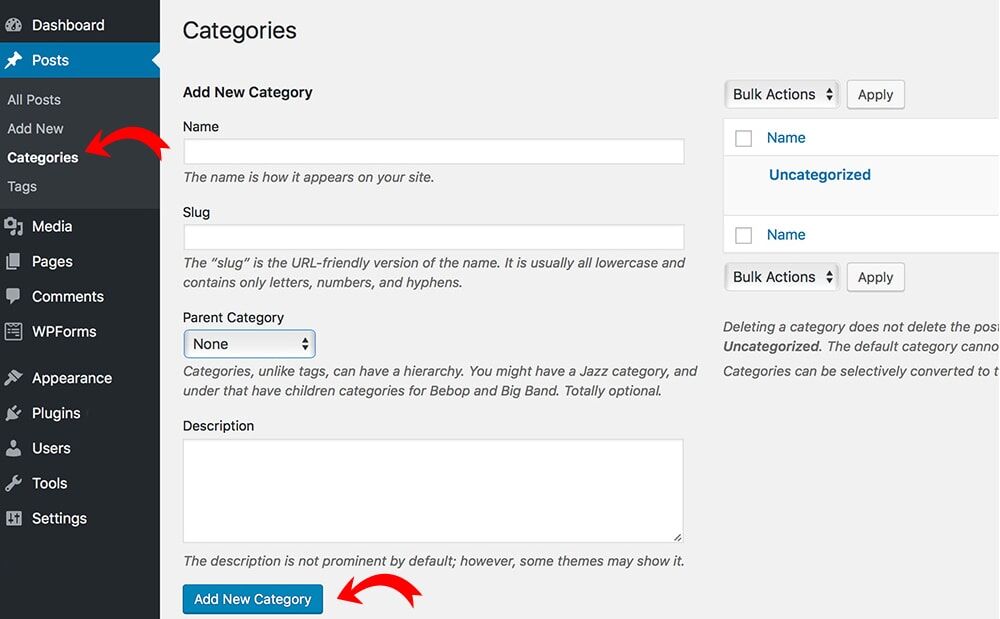Click the top Apply button
The width and height of the screenshot is (1000, 619).
[x=875, y=94]
